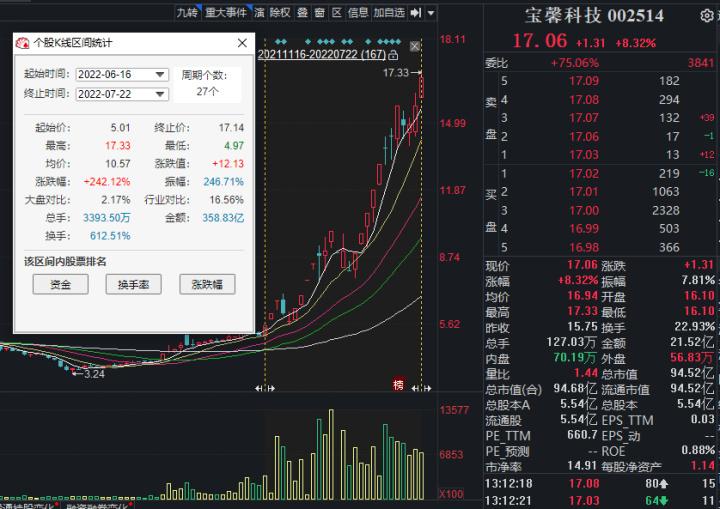Click date range link 20211116-20220722 (167)

322,55
